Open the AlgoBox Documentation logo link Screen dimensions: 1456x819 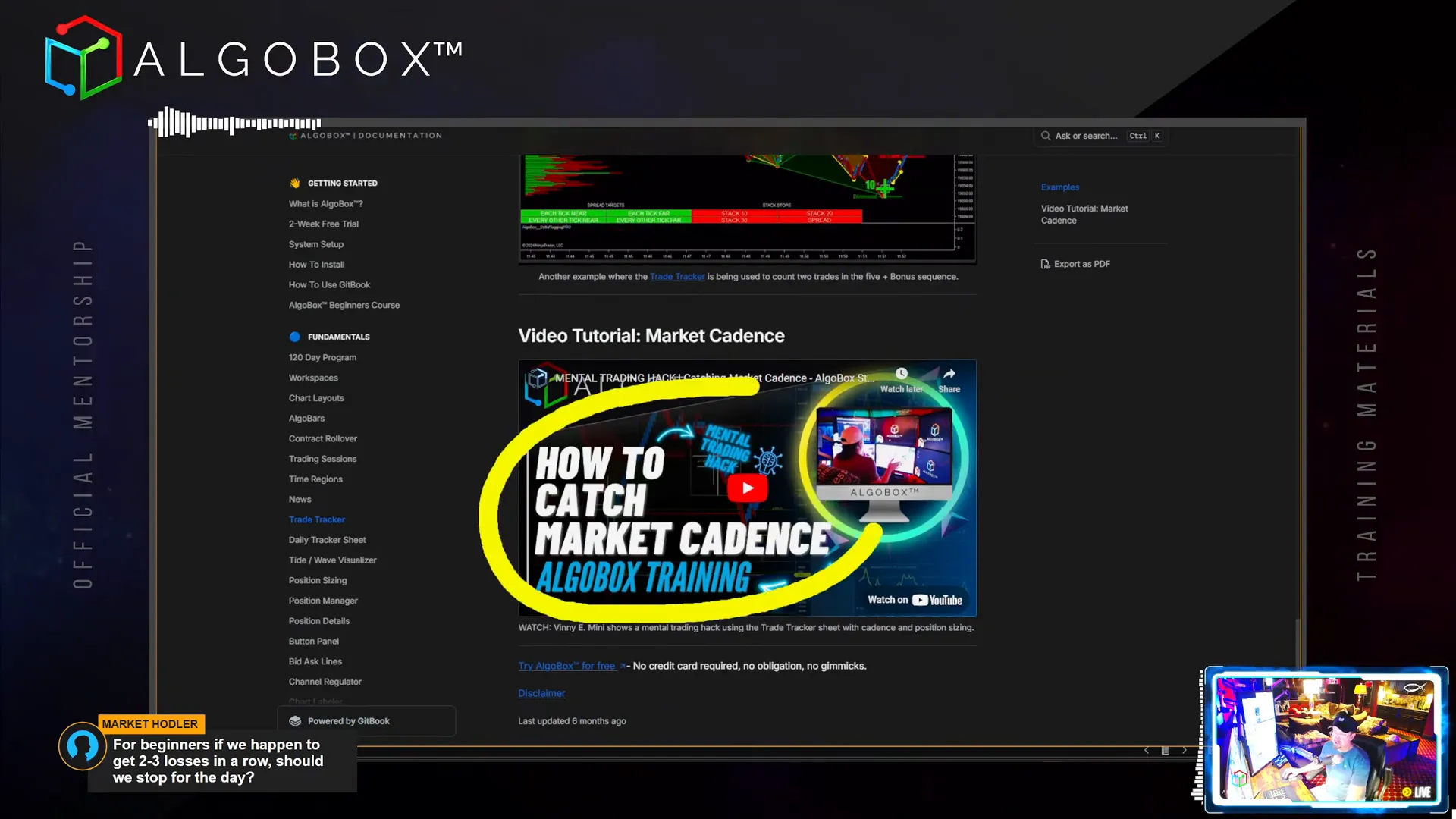point(366,136)
